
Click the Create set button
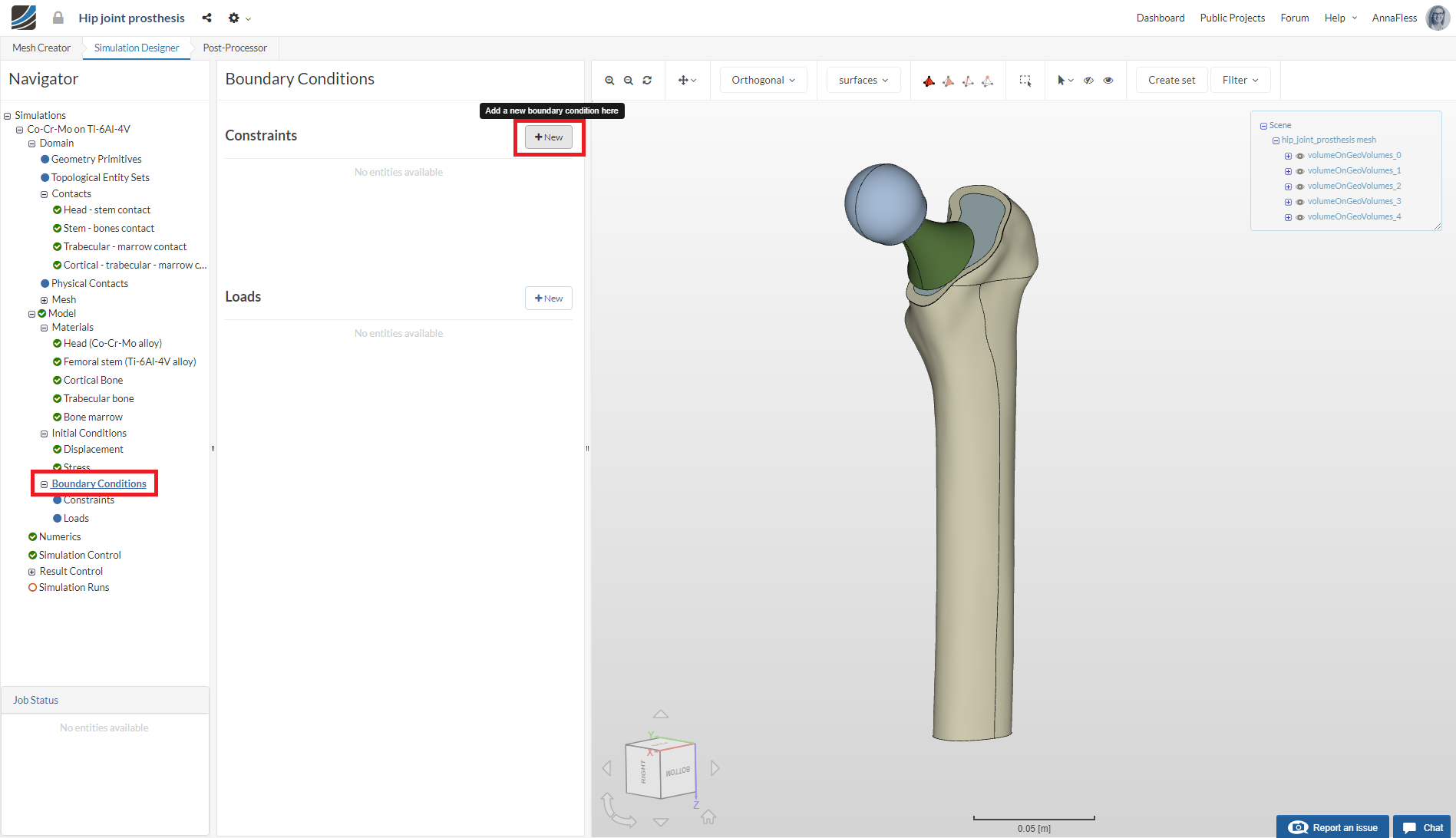(x=1171, y=81)
